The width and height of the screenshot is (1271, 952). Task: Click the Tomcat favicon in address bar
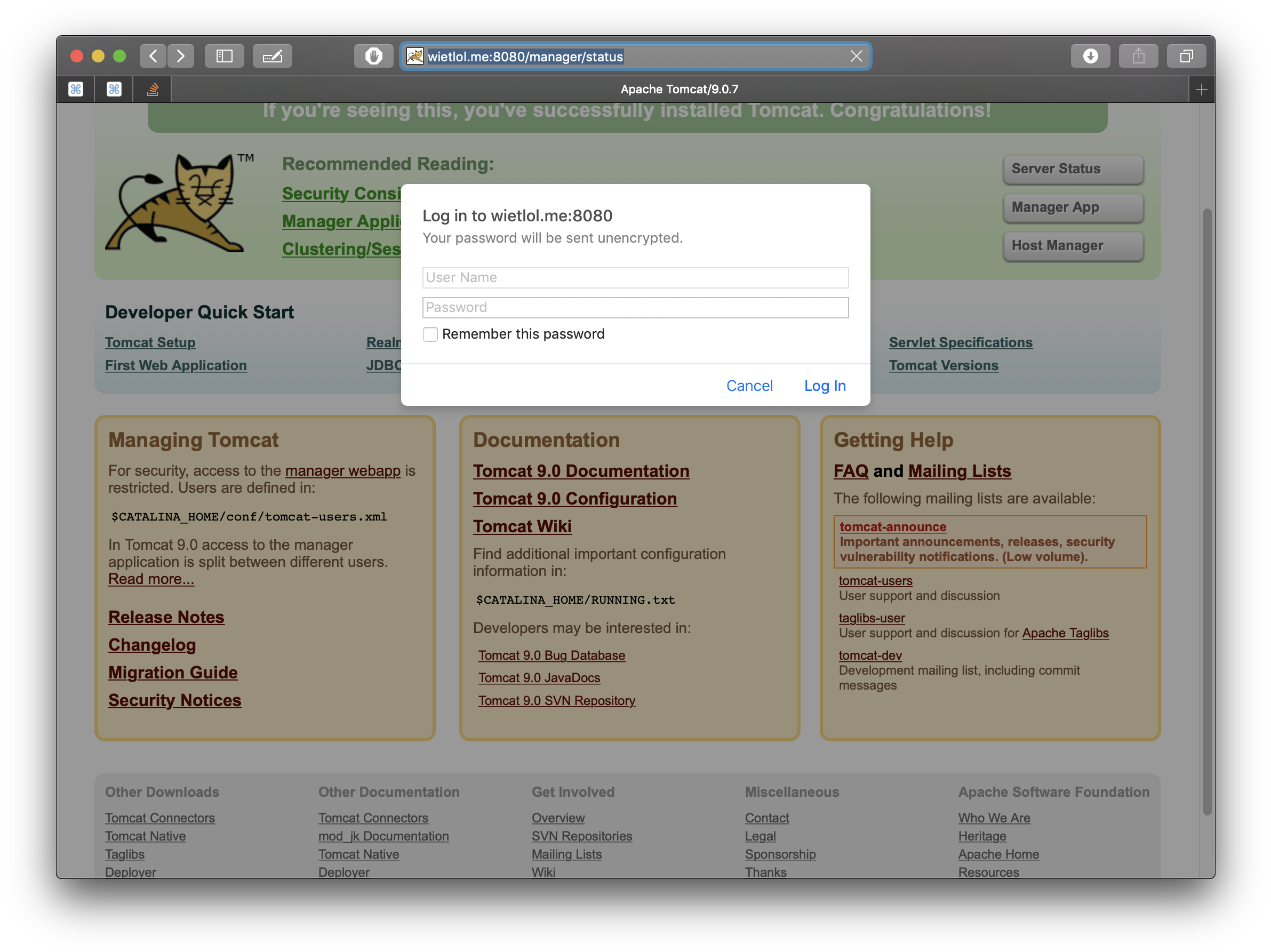pos(415,57)
